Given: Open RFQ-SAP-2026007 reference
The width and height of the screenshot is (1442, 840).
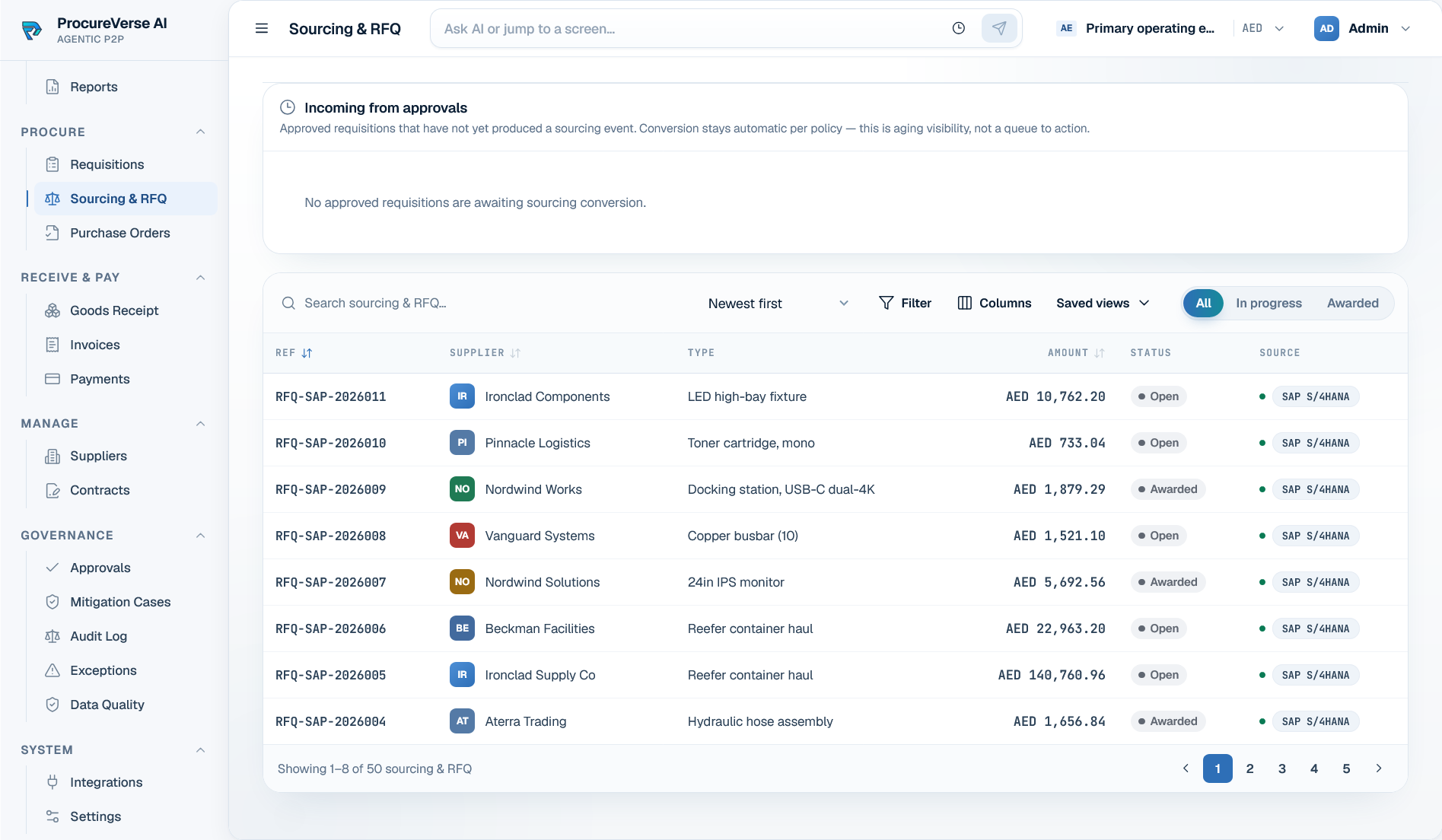Looking at the screenshot, I should (331, 582).
